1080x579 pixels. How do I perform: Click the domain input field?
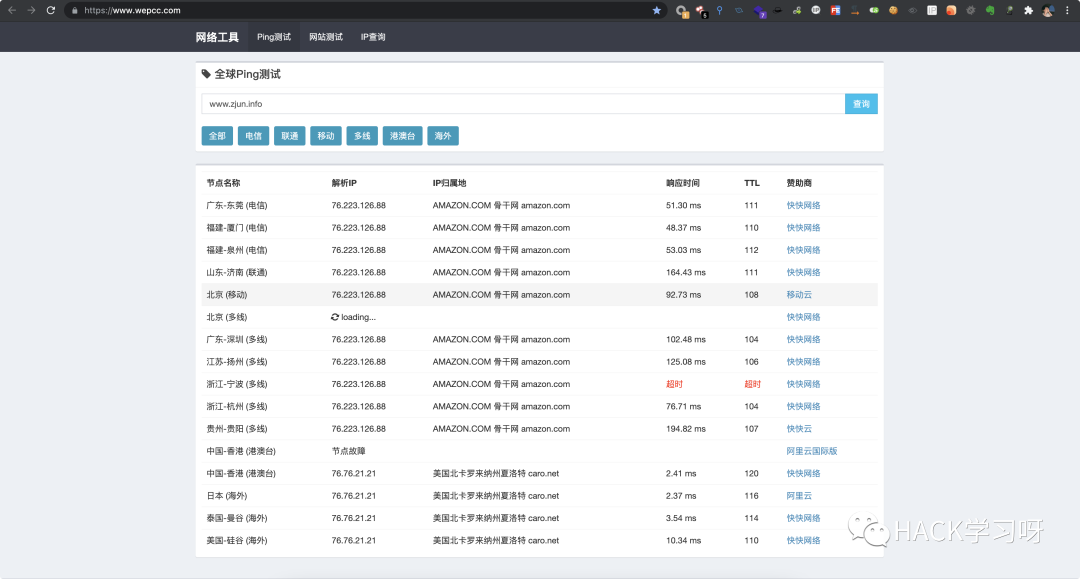pyautogui.click(x=522, y=104)
